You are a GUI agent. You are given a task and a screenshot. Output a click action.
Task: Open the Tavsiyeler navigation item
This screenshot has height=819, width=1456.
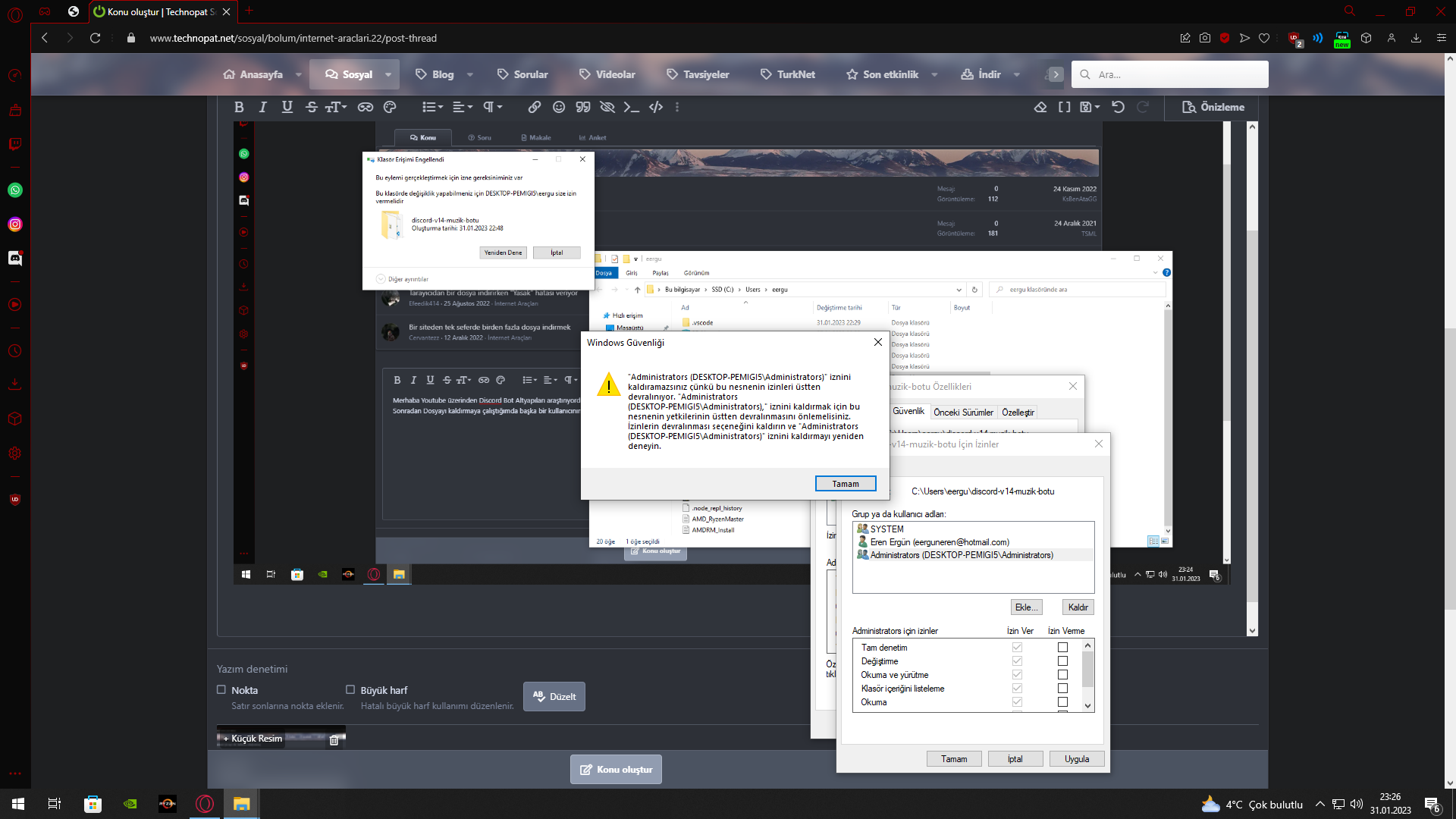coord(698,74)
